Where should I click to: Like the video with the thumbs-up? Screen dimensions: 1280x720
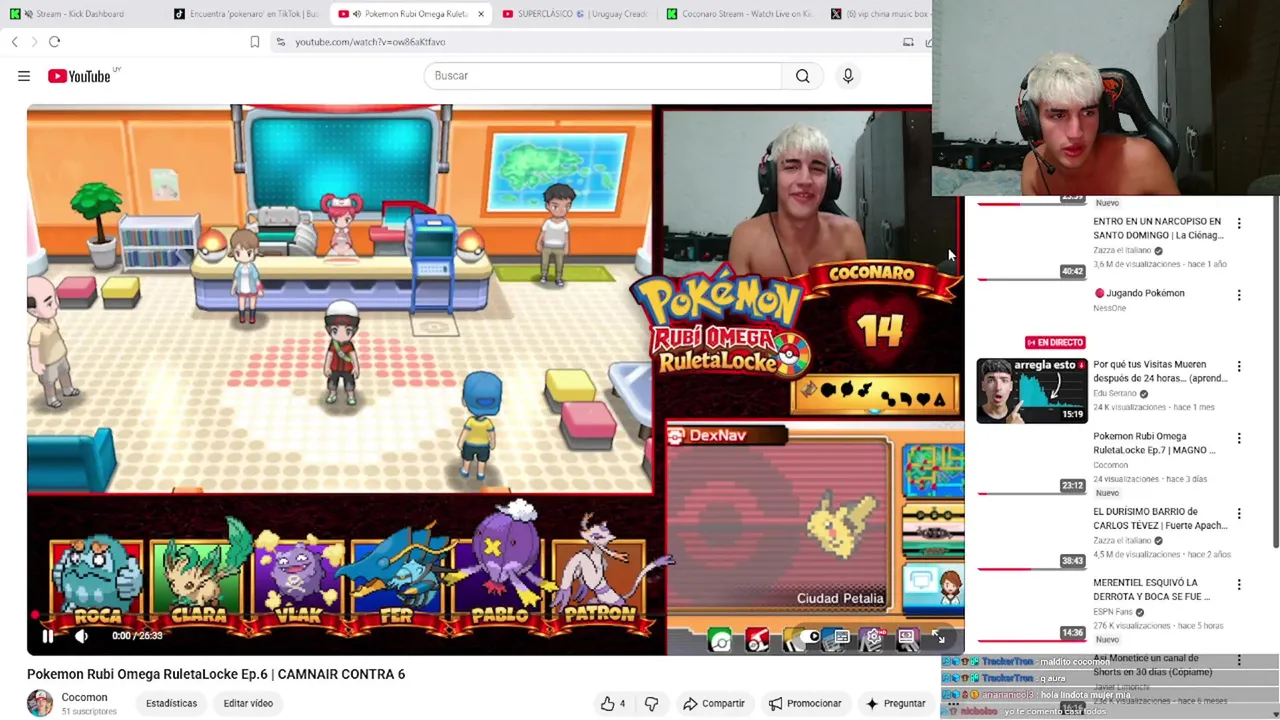613,703
